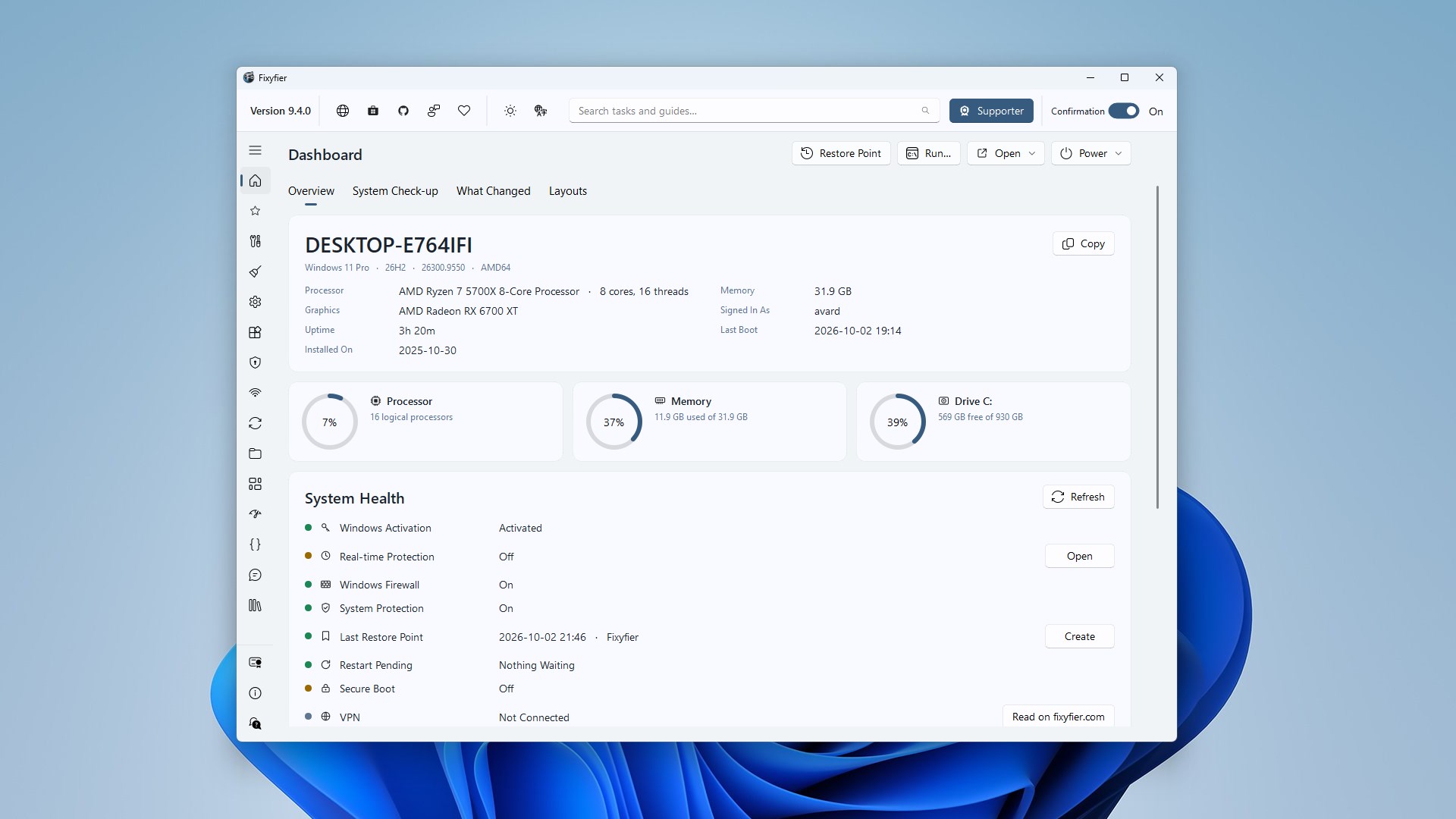Click the AMD Radeon RX 6700 XT value

458,311
